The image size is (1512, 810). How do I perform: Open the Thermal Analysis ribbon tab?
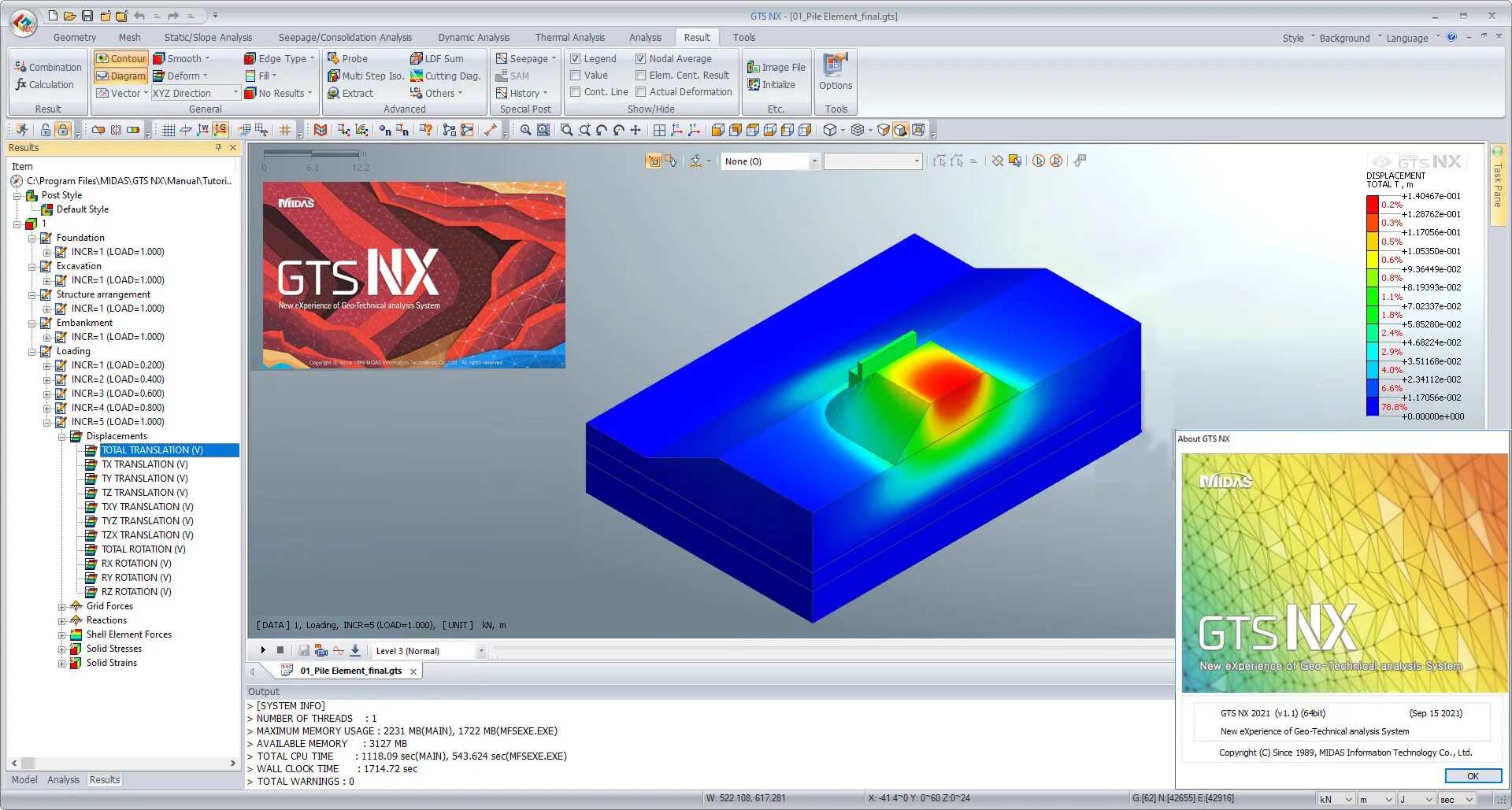tap(570, 37)
